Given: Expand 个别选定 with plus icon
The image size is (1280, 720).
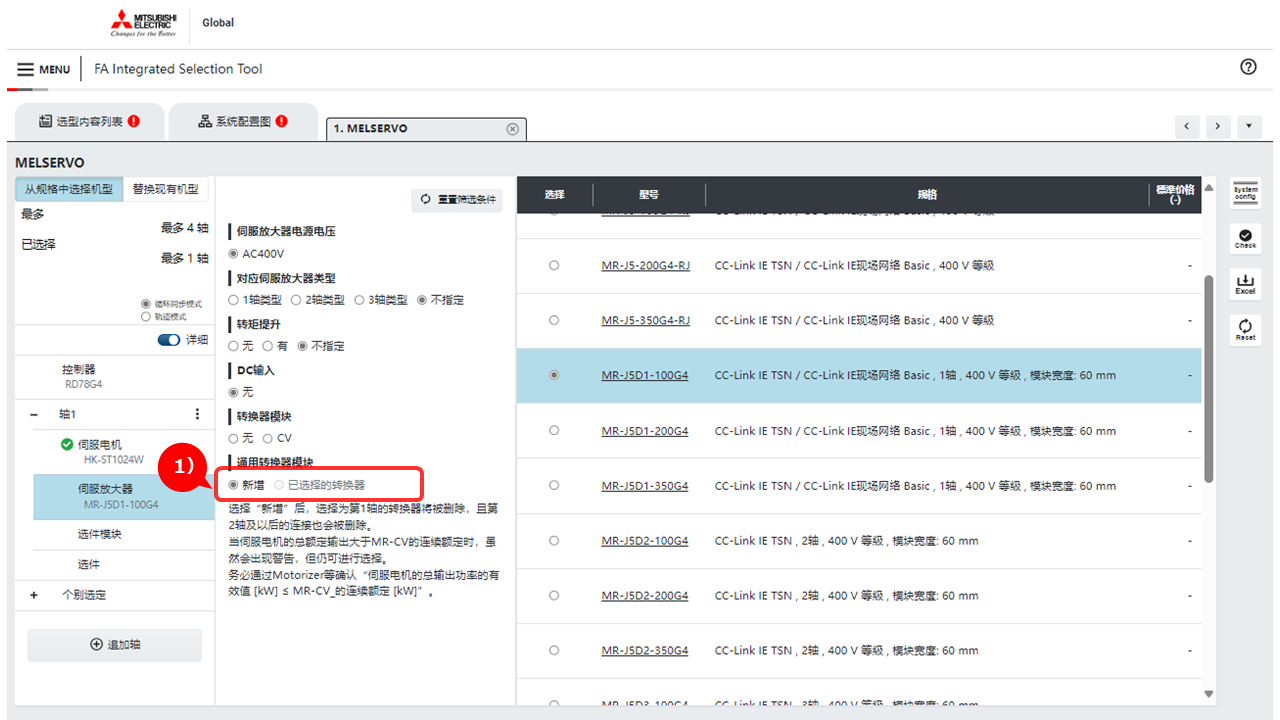Looking at the screenshot, I should 34,595.
